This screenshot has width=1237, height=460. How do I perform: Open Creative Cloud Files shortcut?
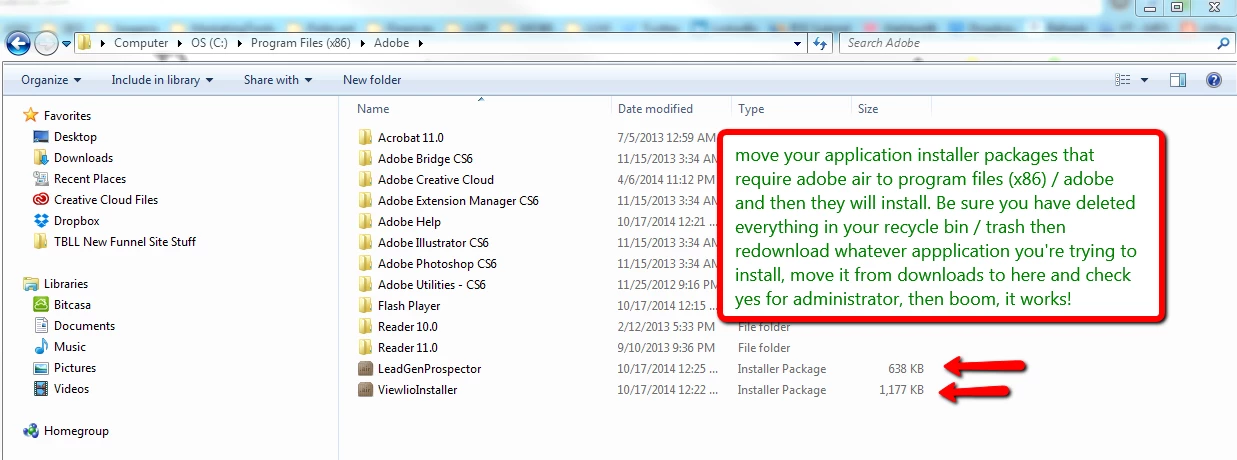pos(106,200)
